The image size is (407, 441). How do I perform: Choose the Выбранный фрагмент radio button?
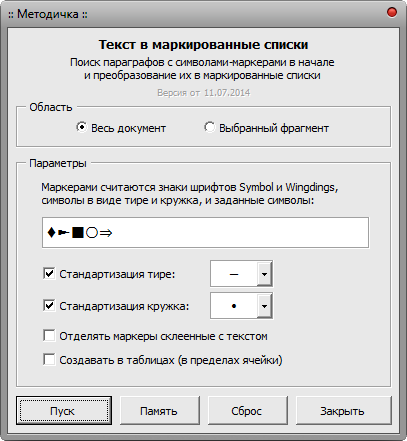pyautogui.click(x=209, y=127)
